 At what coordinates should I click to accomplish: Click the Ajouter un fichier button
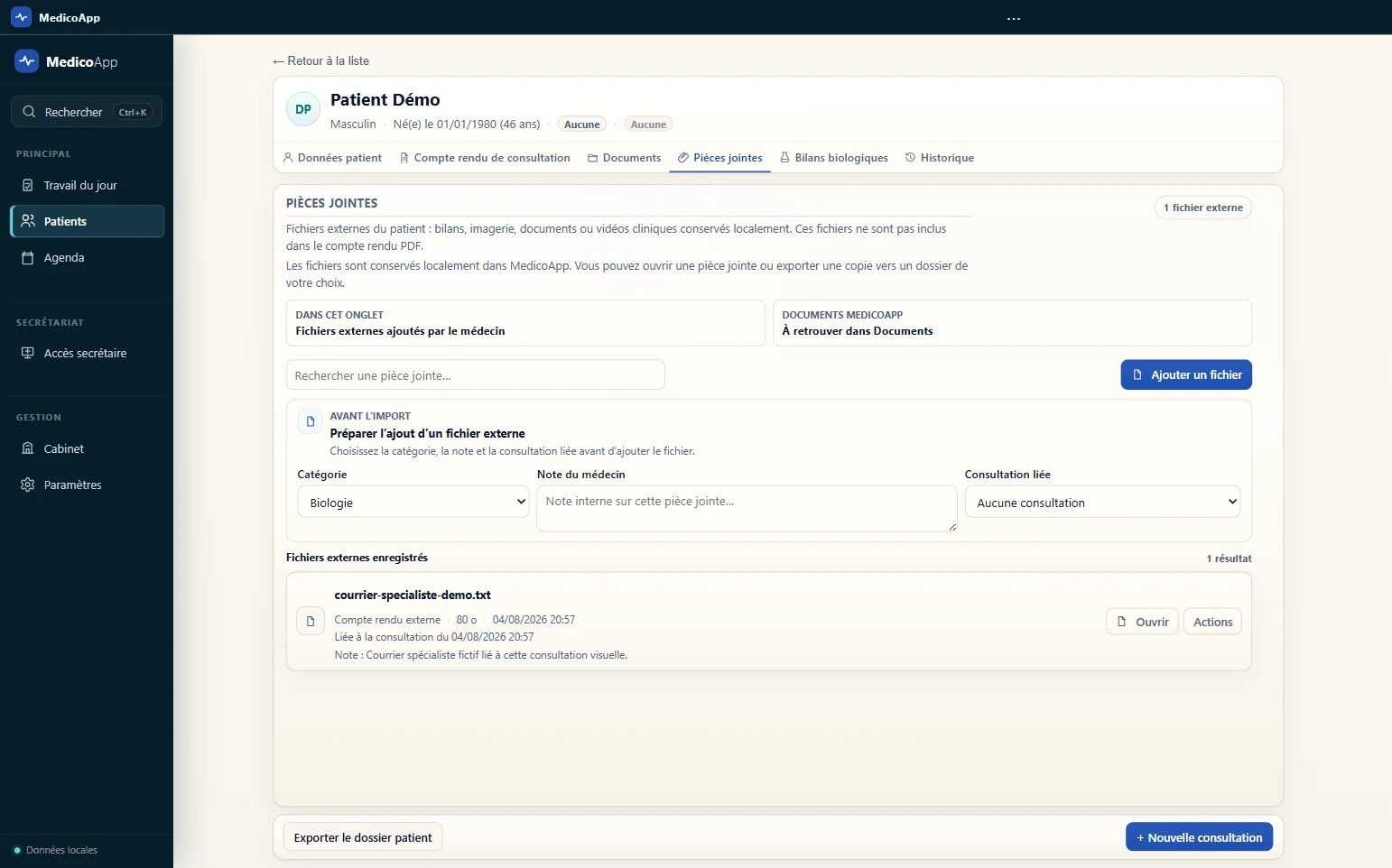[1186, 374]
